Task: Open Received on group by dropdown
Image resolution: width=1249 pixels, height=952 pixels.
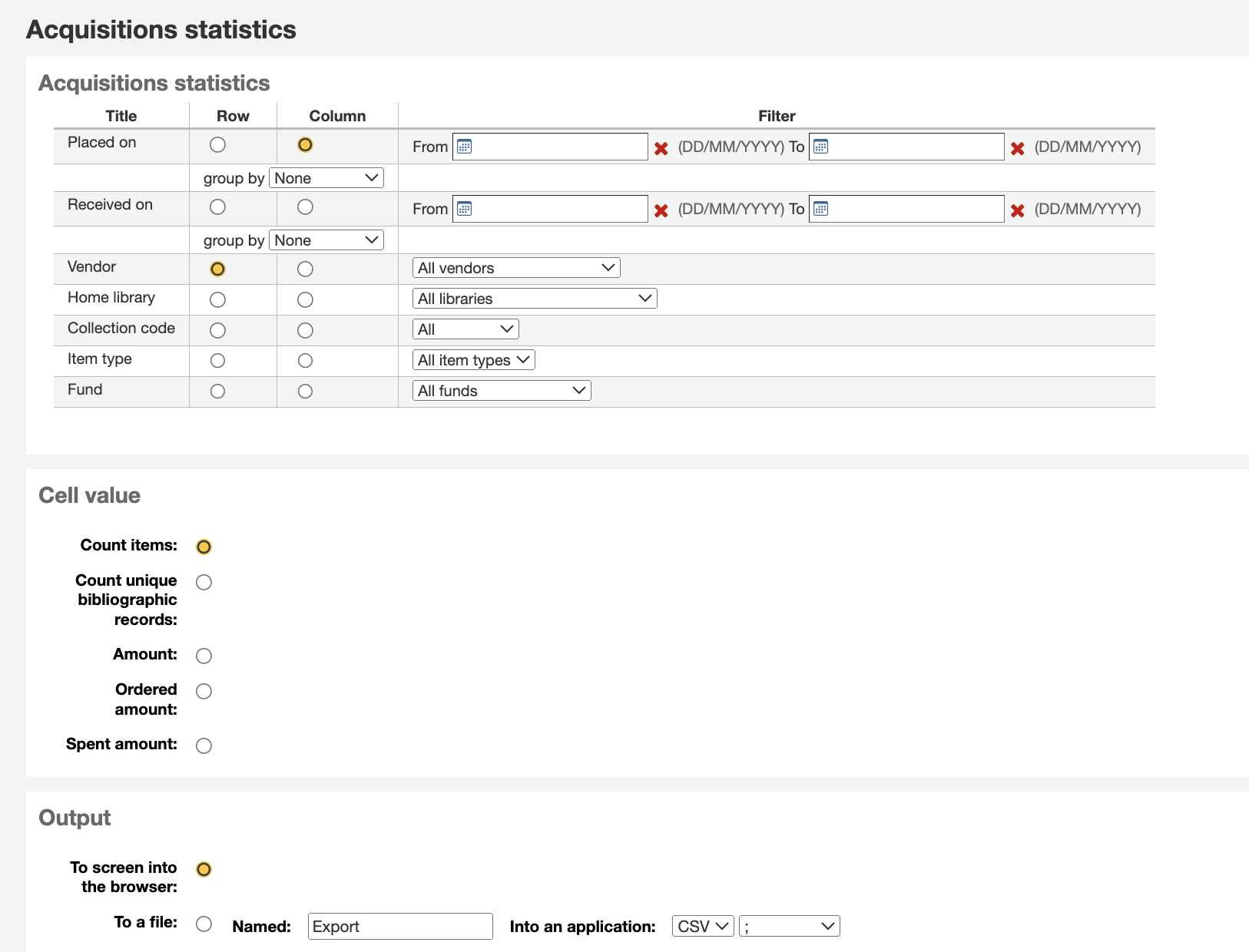Action: (x=326, y=240)
